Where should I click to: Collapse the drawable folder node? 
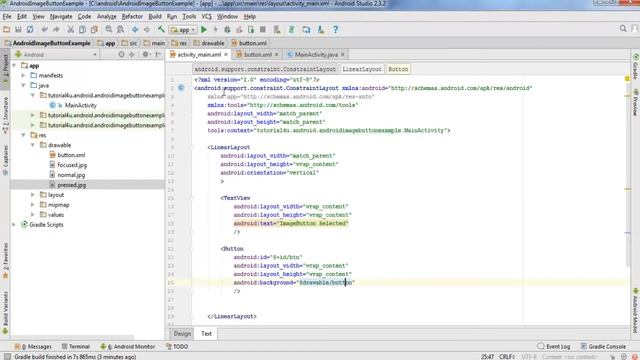[33, 145]
